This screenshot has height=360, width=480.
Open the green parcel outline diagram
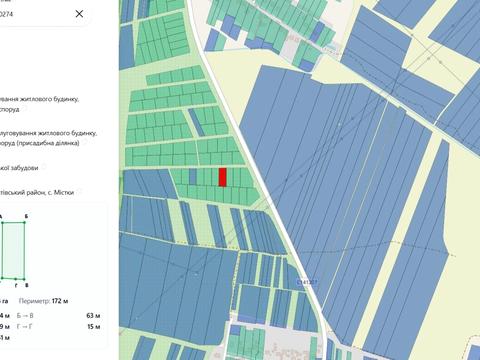point(13,250)
